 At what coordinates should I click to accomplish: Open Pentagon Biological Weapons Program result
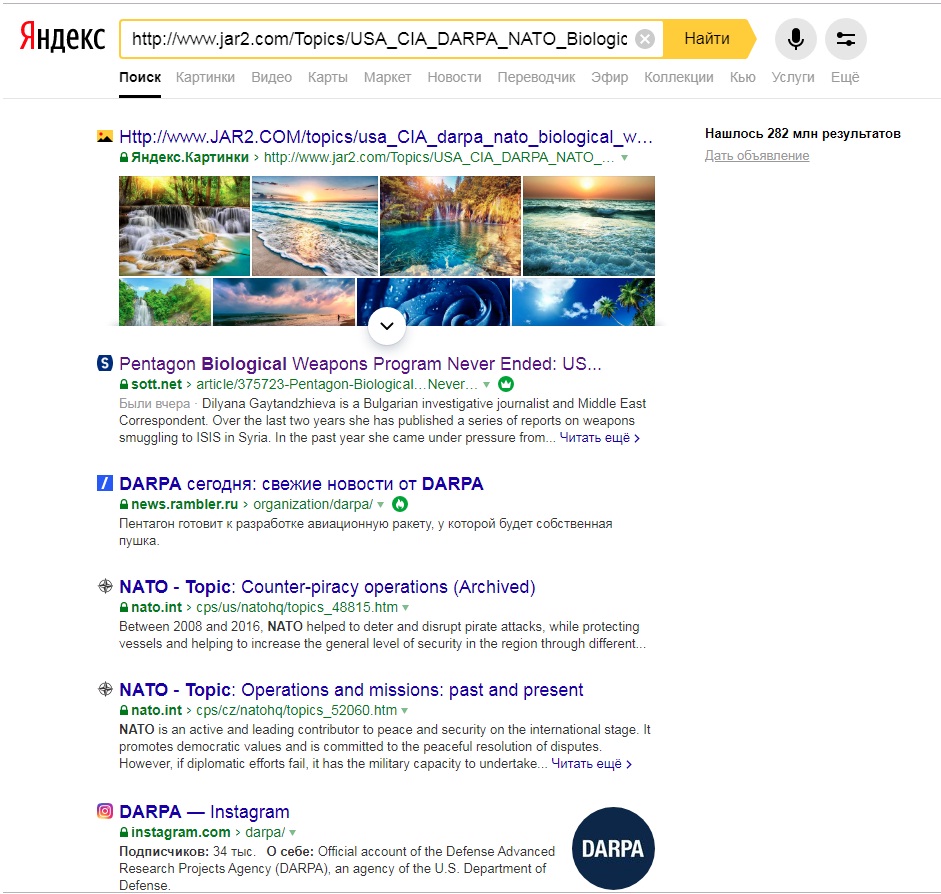pyautogui.click(x=360, y=364)
